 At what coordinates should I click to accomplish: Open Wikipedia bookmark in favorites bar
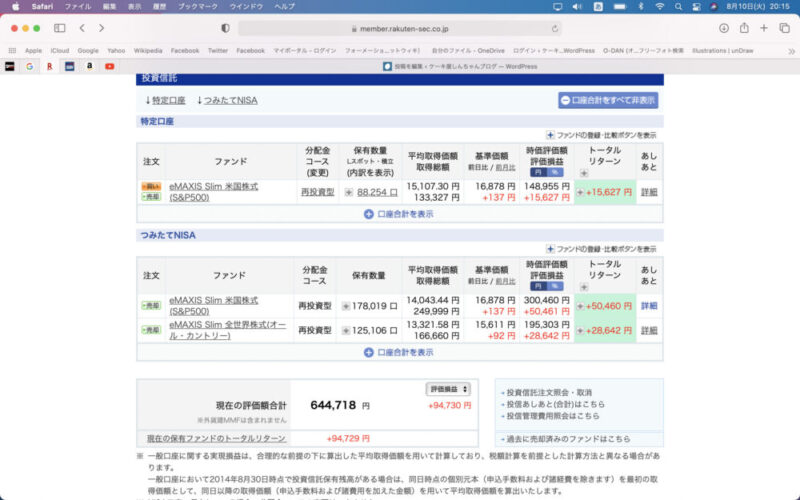[x=148, y=51]
